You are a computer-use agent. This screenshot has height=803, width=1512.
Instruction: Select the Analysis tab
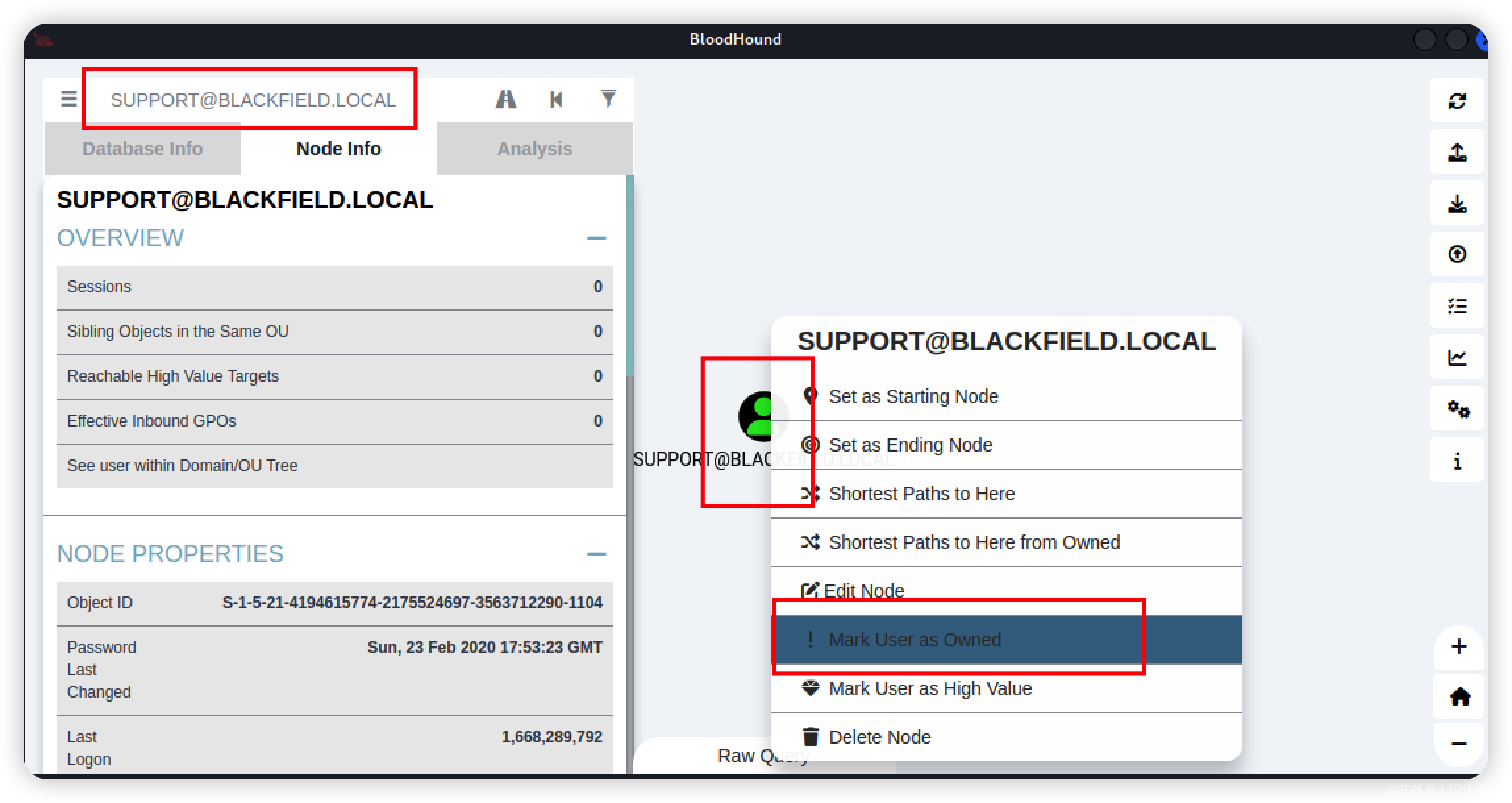tap(533, 149)
